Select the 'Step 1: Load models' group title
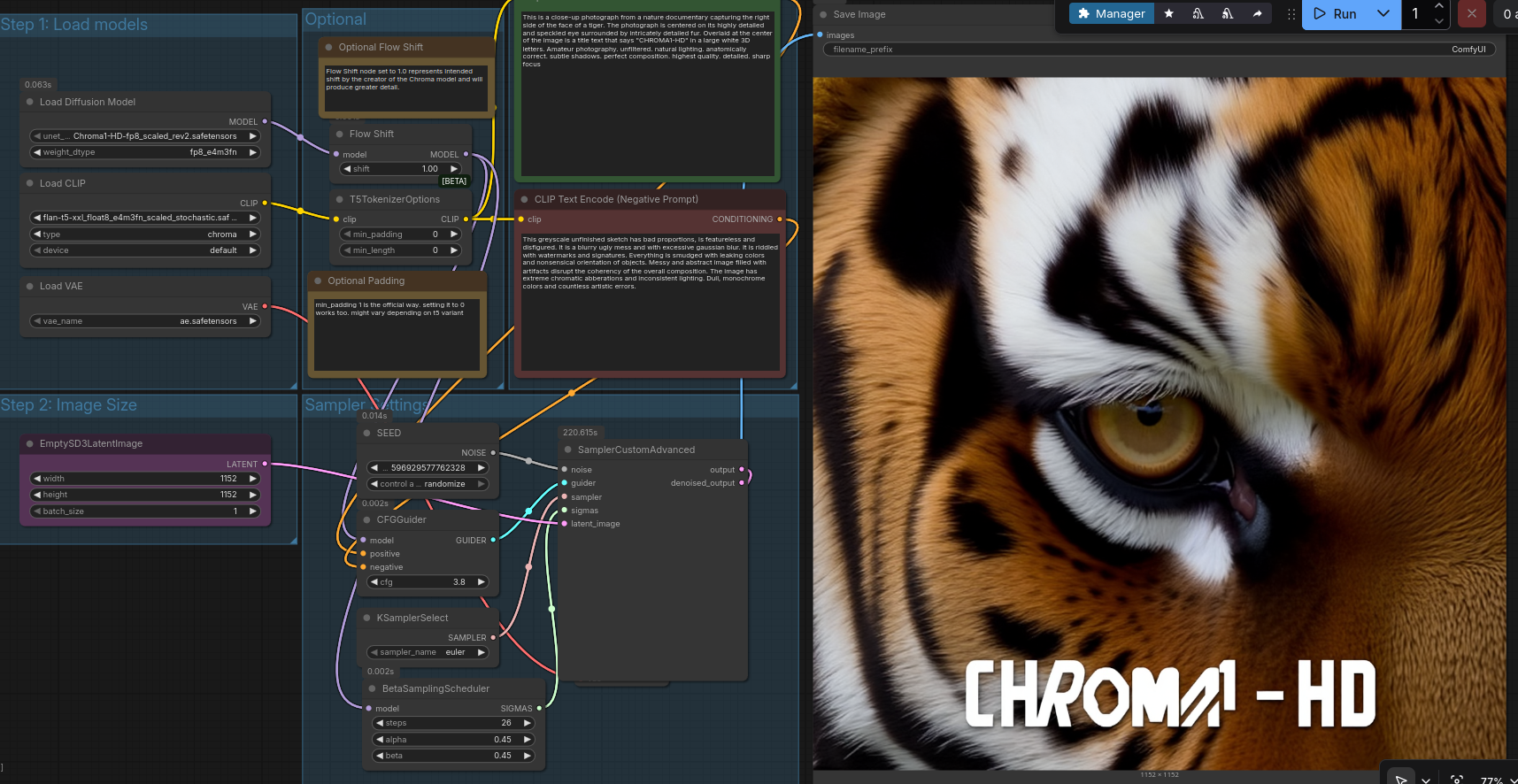The image size is (1518, 784). pyautogui.click(x=74, y=25)
